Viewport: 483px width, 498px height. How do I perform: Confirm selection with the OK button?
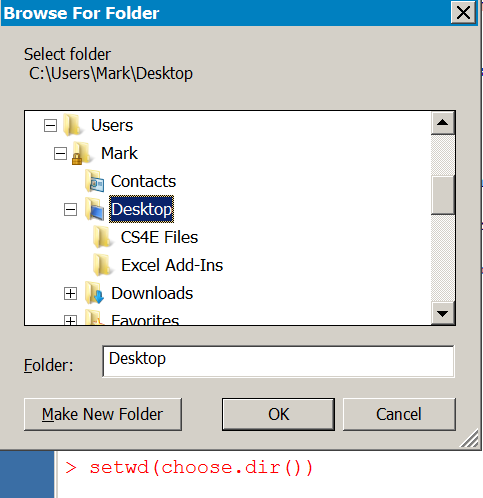click(278, 414)
